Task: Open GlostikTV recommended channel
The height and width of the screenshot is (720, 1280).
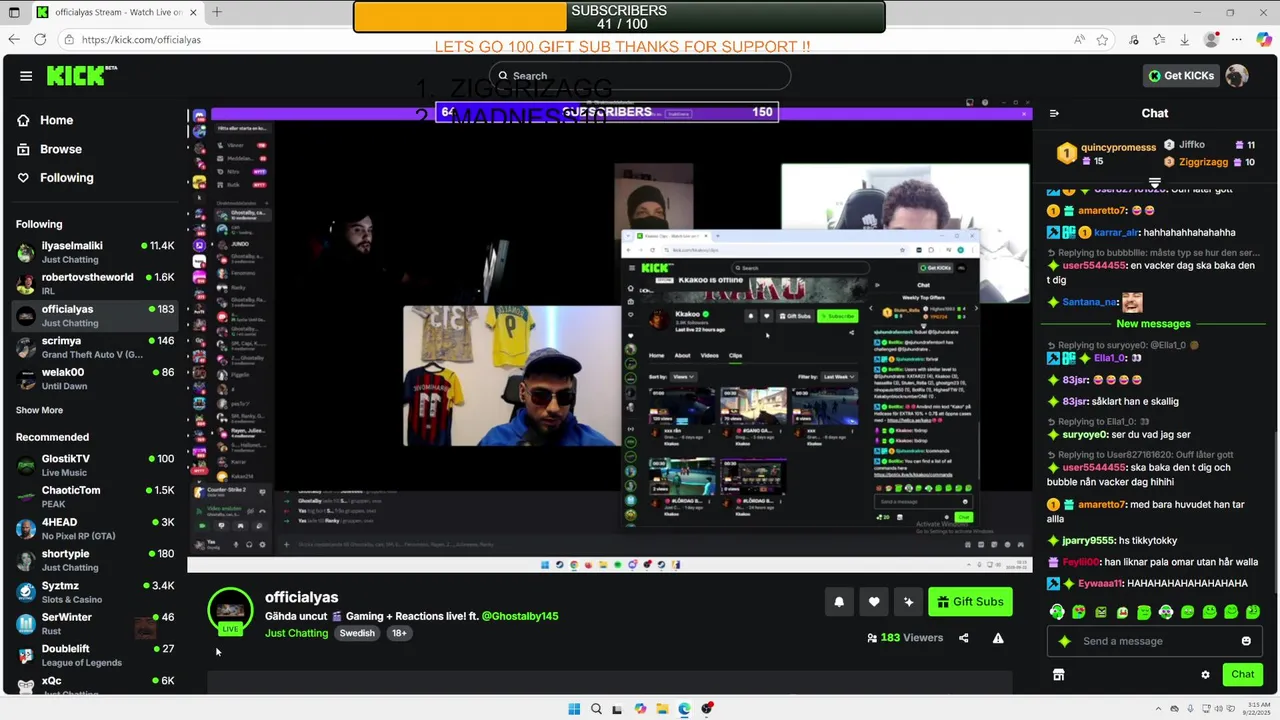Action: (x=95, y=465)
